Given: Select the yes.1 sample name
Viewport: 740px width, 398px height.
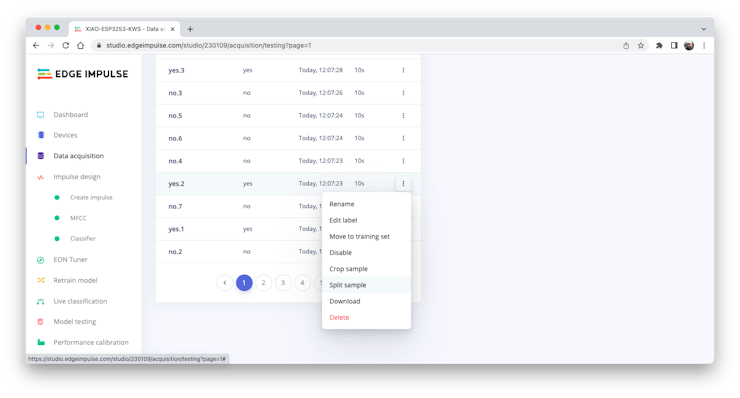Looking at the screenshot, I should point(176,229).
